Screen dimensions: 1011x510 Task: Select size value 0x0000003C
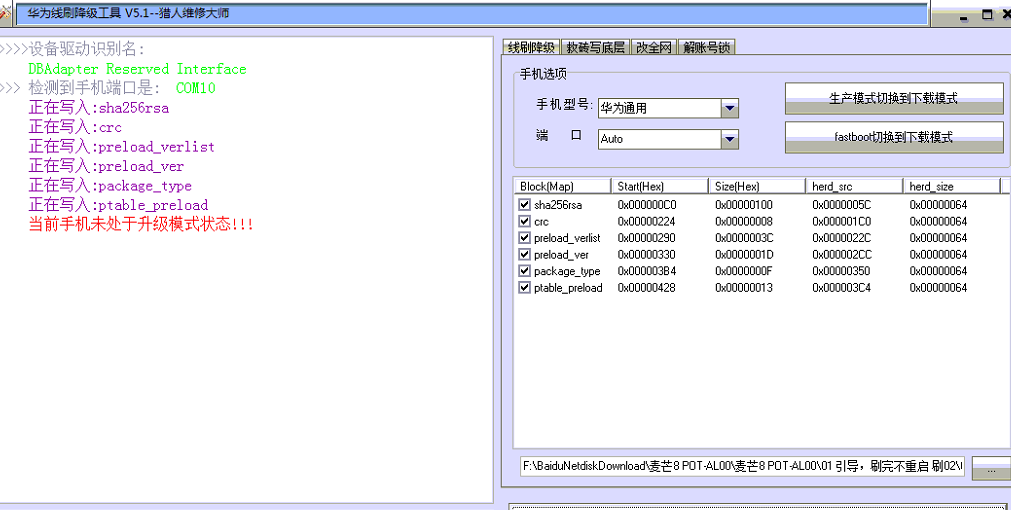[x=744, y=238]
